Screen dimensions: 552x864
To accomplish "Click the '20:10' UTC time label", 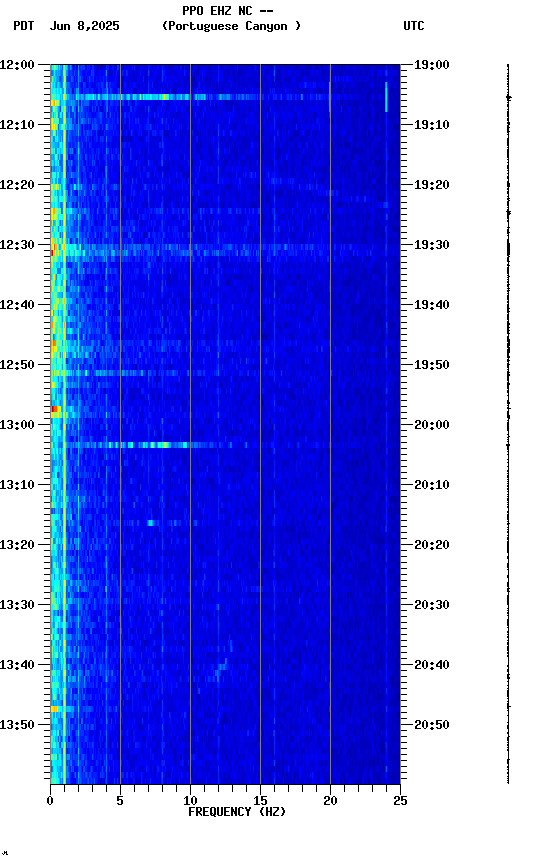I will coord(432,485).
